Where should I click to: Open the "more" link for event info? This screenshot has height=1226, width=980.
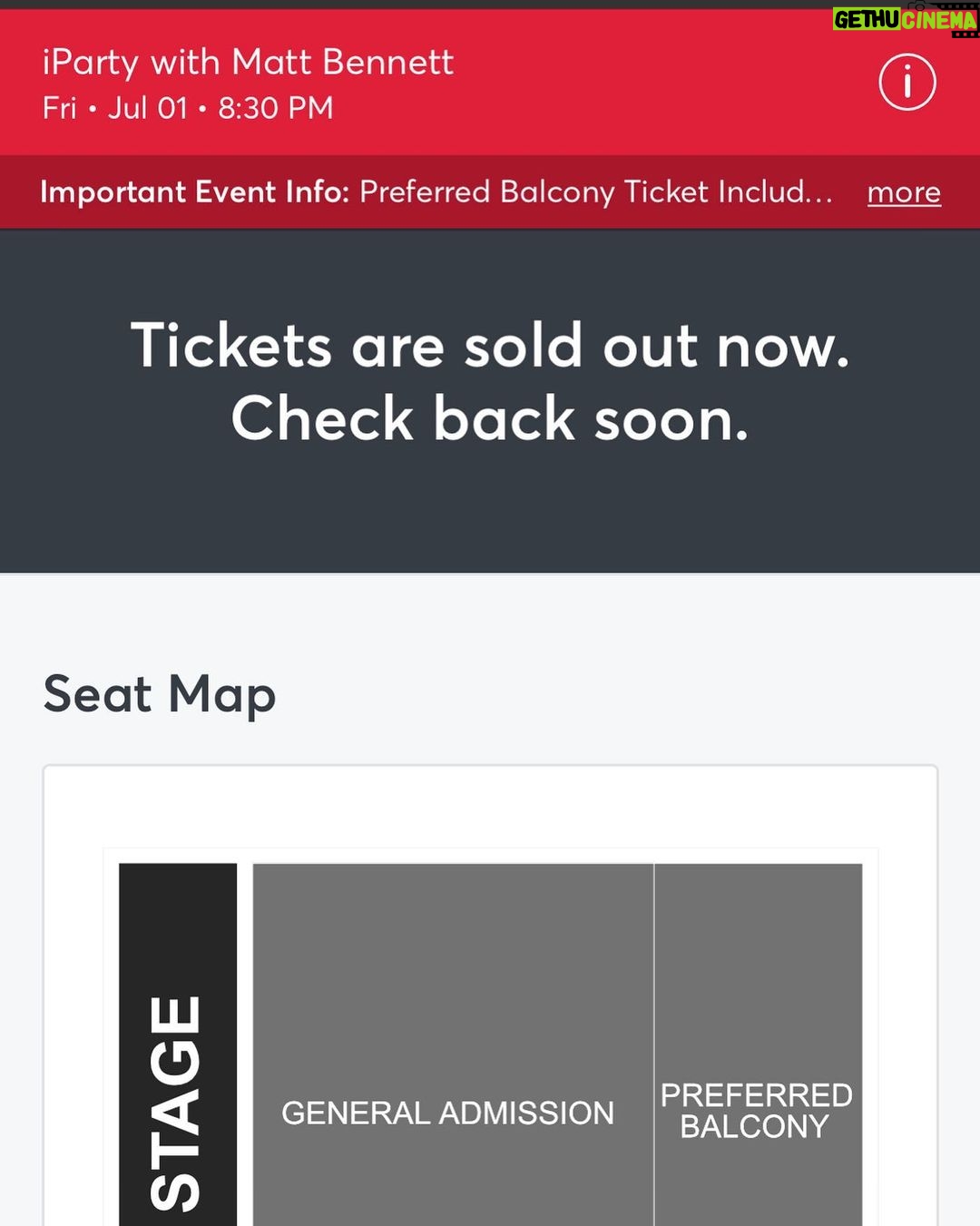(x=904, y=192)
